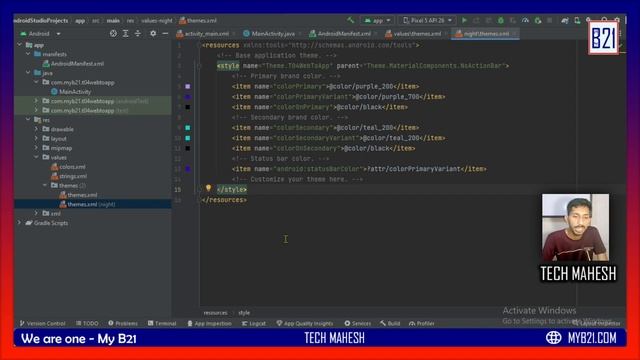This screenshot has height=360, width=640.
Task: Open the Terminal tool window
Action: [162, 323]
